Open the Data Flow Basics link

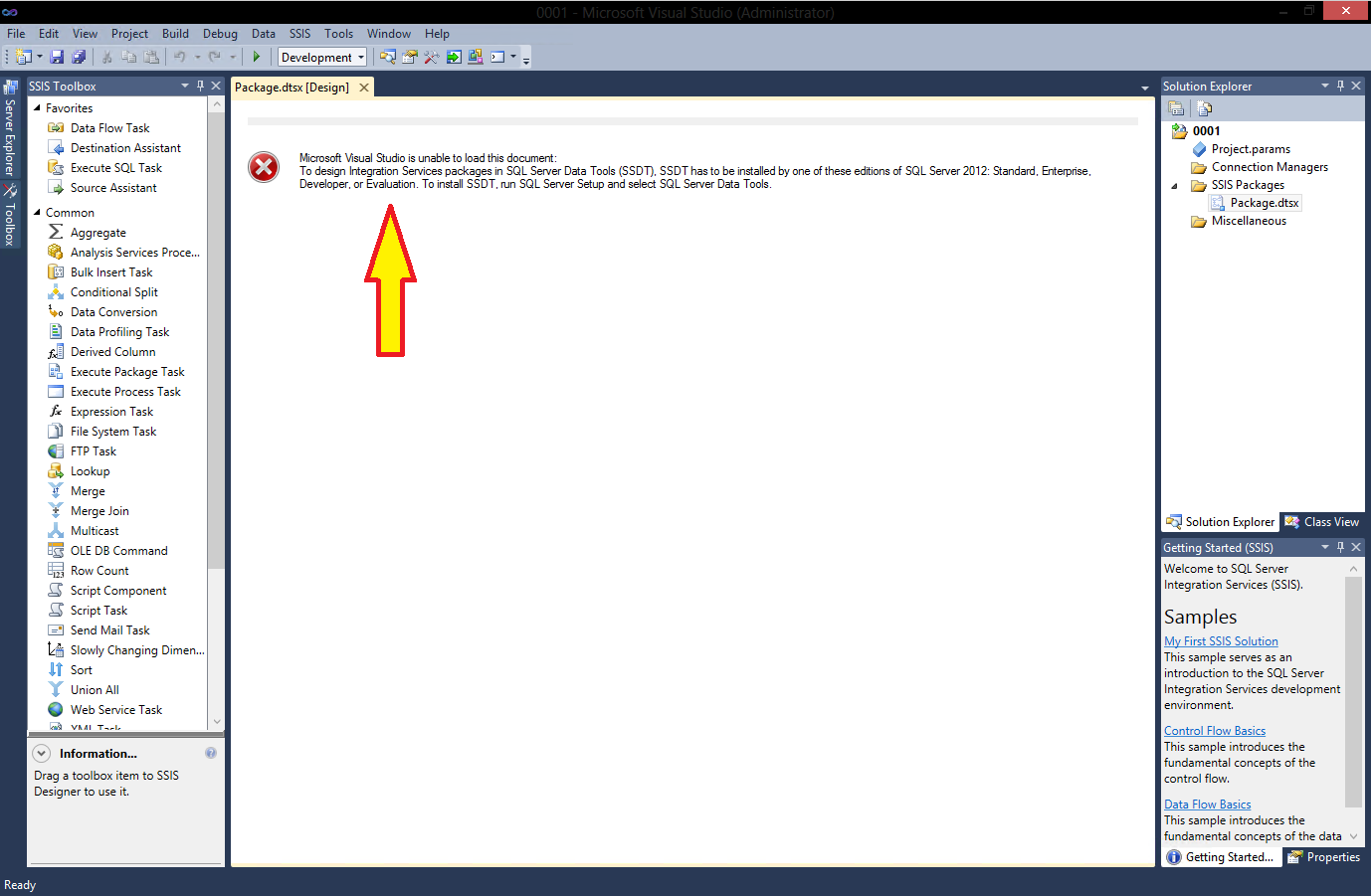(x=1208, y=805)
